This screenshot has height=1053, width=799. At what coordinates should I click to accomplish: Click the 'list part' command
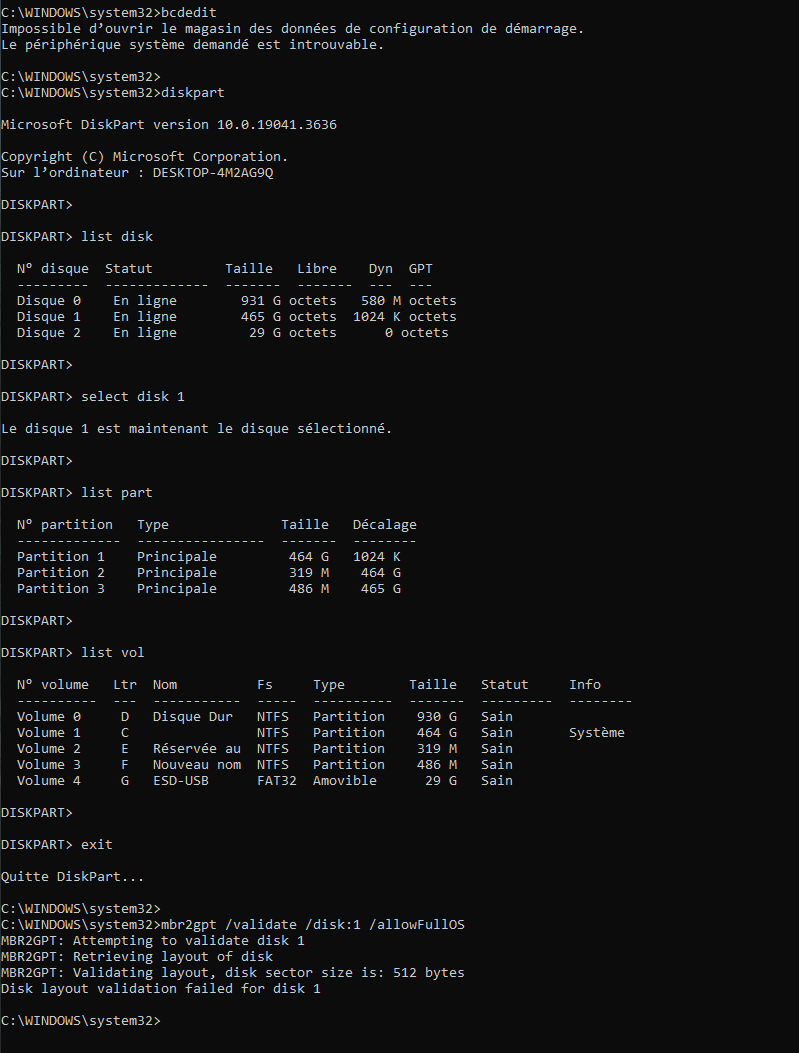pyautogui.click(x=117, y=493)
